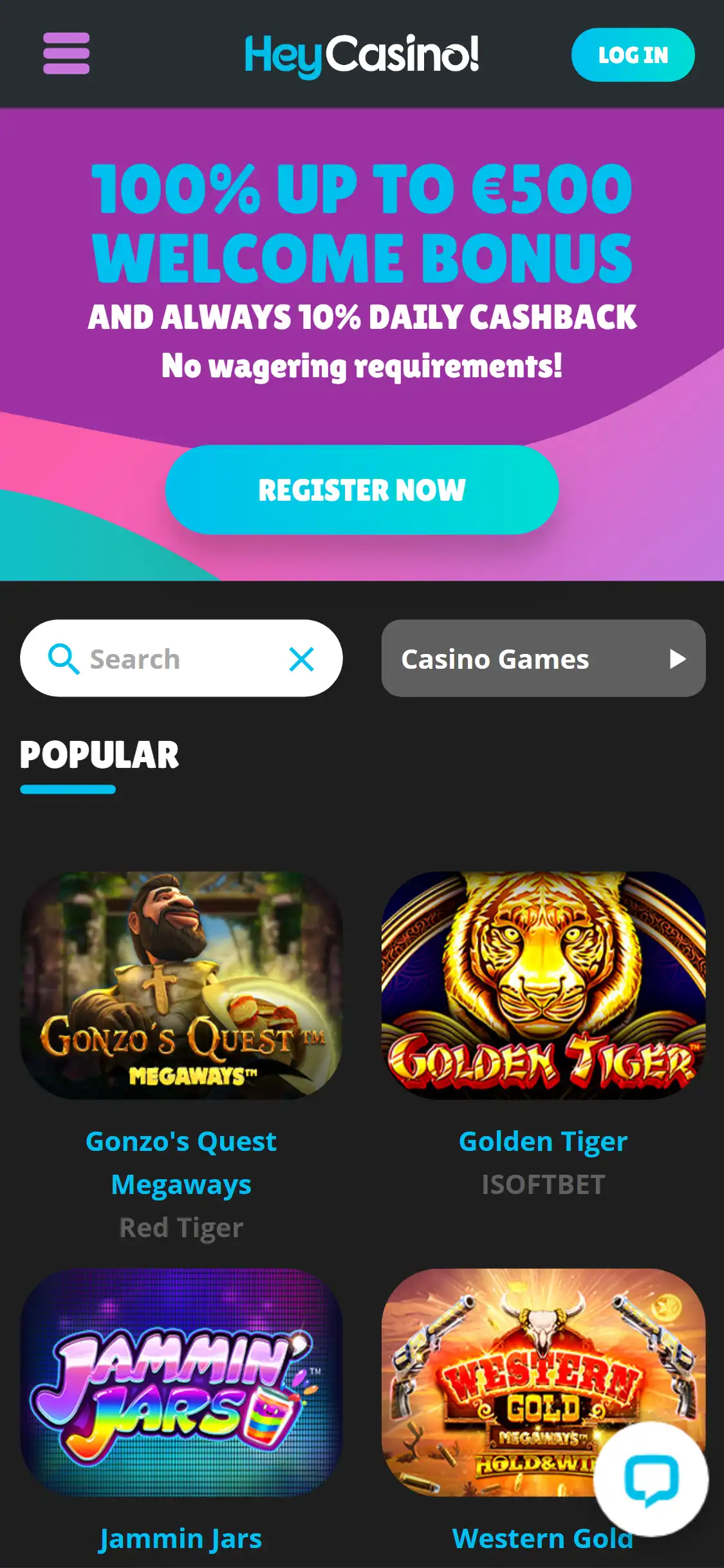
Task: Select the POPULAR tab
Action: 99,755
